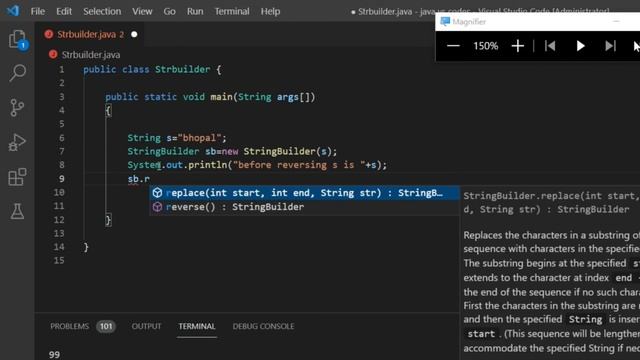Click the VS Code logo icon
The width and height of the screenshot is (640, 360).
(x=13, y=11)
